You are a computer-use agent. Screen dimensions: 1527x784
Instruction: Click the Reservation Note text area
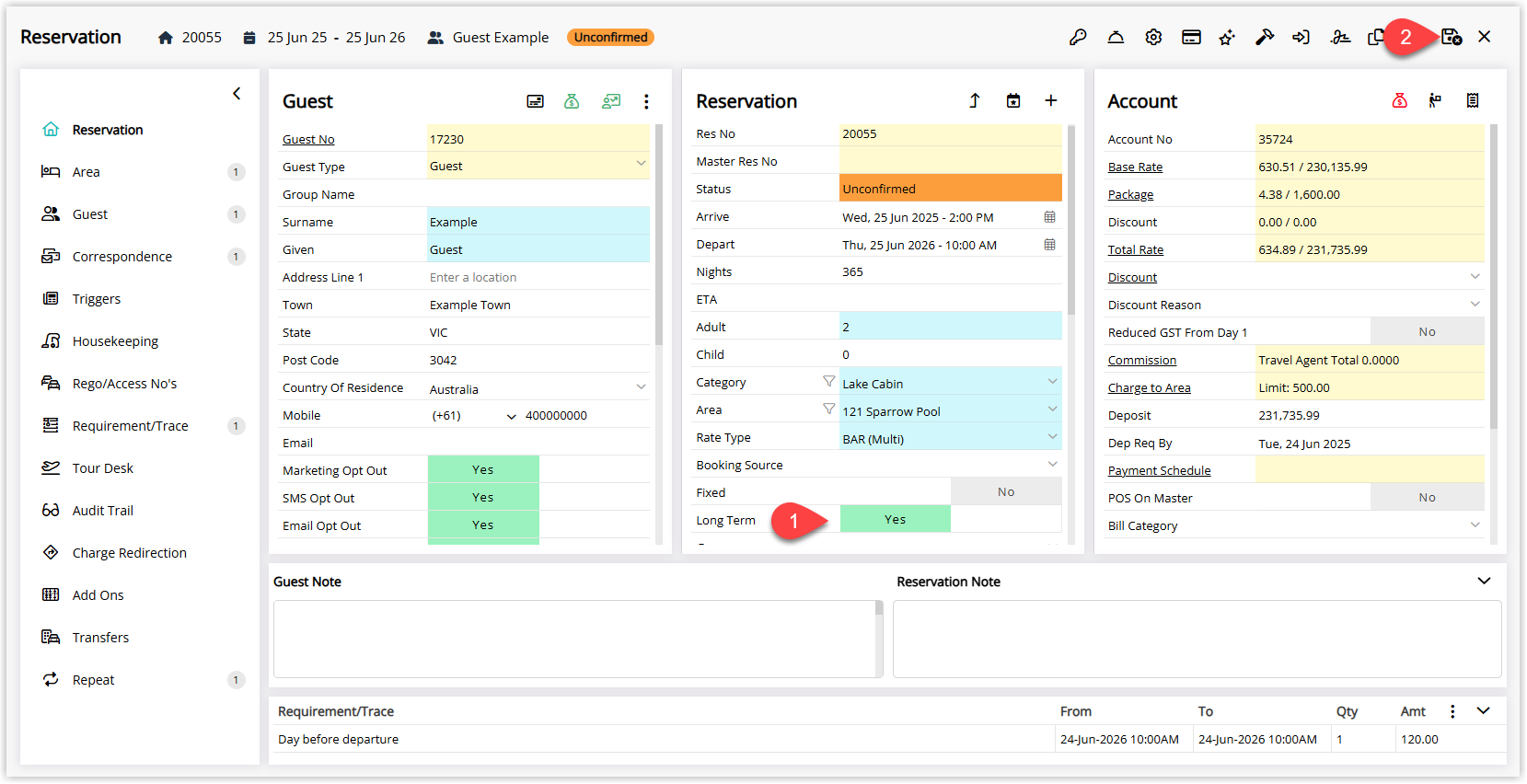(x=1197, y=639)
